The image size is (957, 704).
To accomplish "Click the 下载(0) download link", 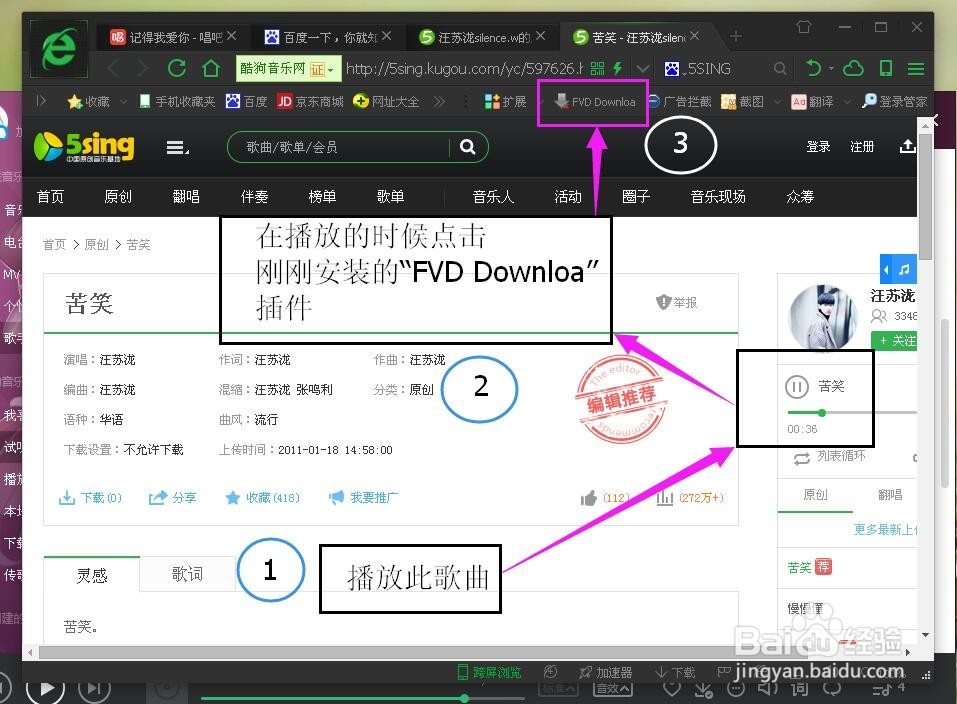I will 90,498.
